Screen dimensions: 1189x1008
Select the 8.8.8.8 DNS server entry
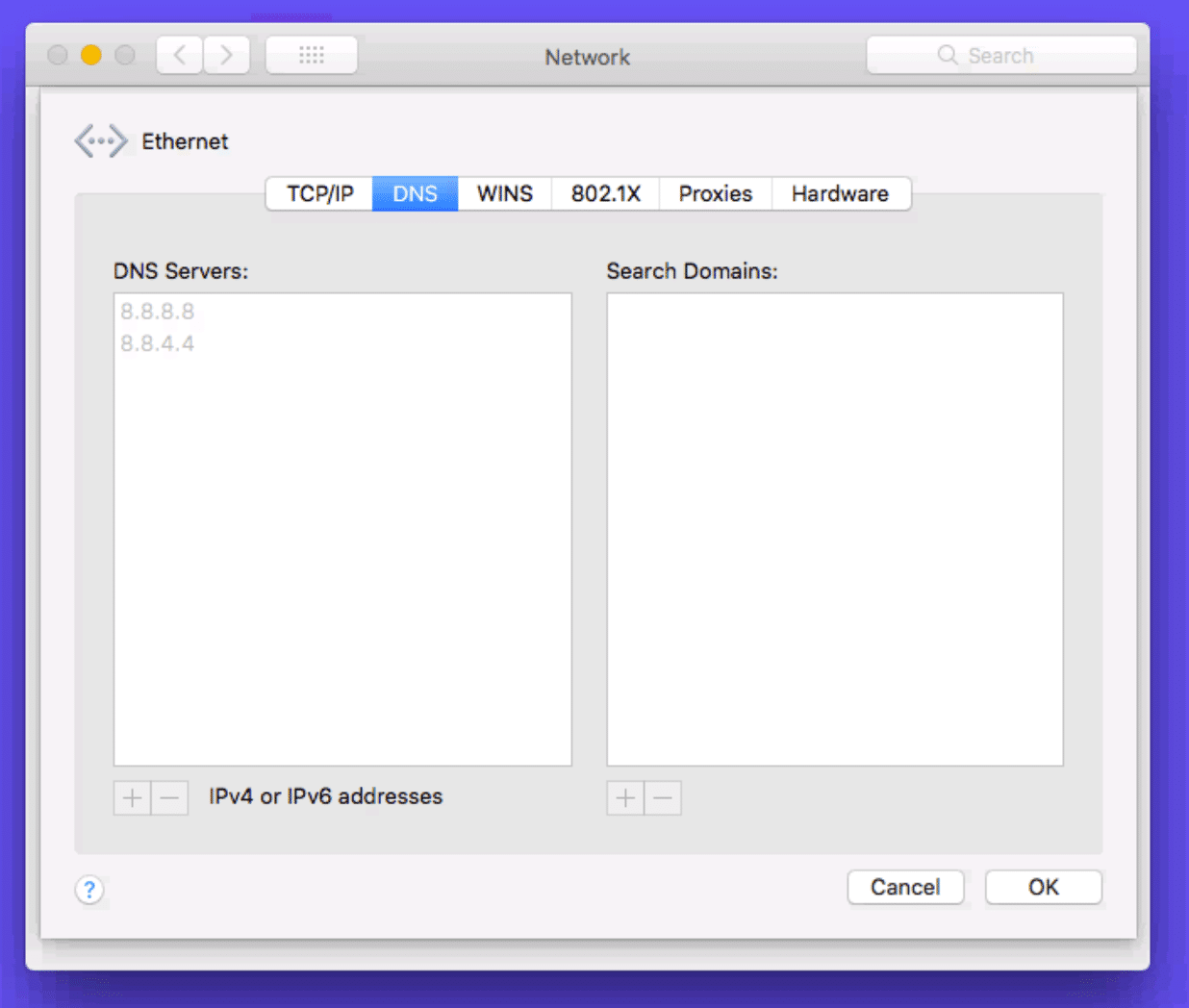(157, 311)
